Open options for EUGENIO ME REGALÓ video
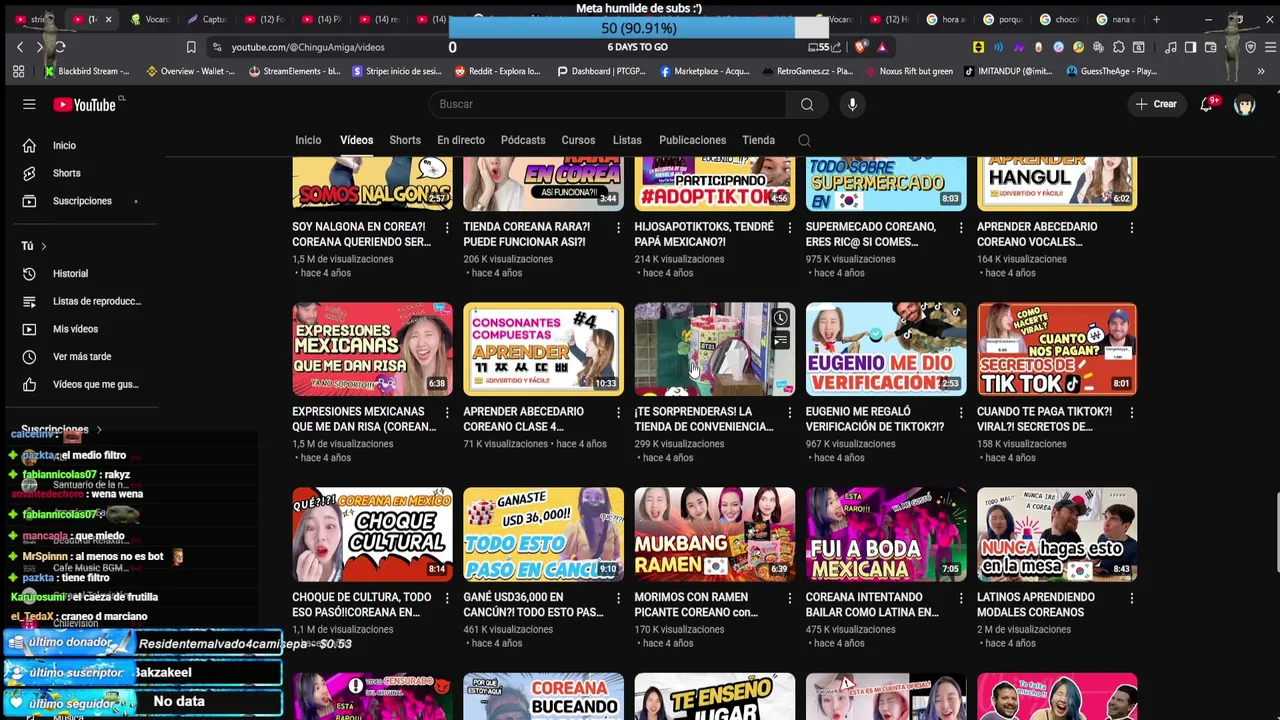 coord(960,413)
